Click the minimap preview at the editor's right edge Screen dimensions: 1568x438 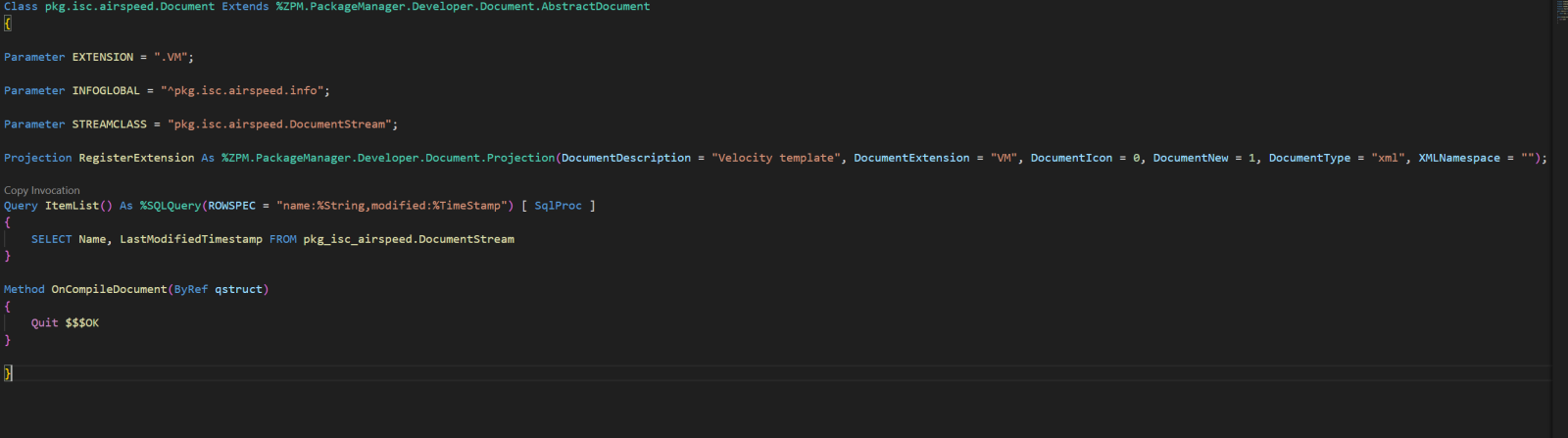click(x=1560, y=12)
